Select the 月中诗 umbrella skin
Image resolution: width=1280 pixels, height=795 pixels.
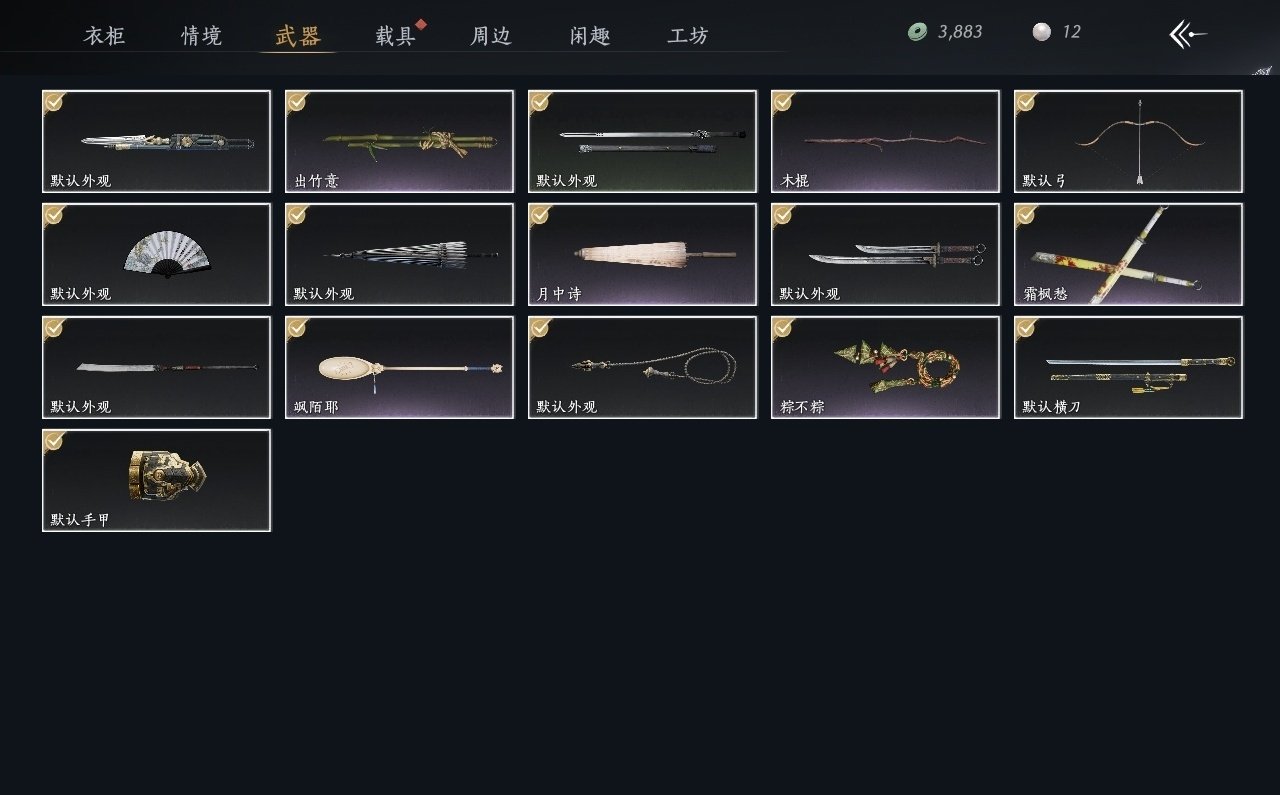642,255
